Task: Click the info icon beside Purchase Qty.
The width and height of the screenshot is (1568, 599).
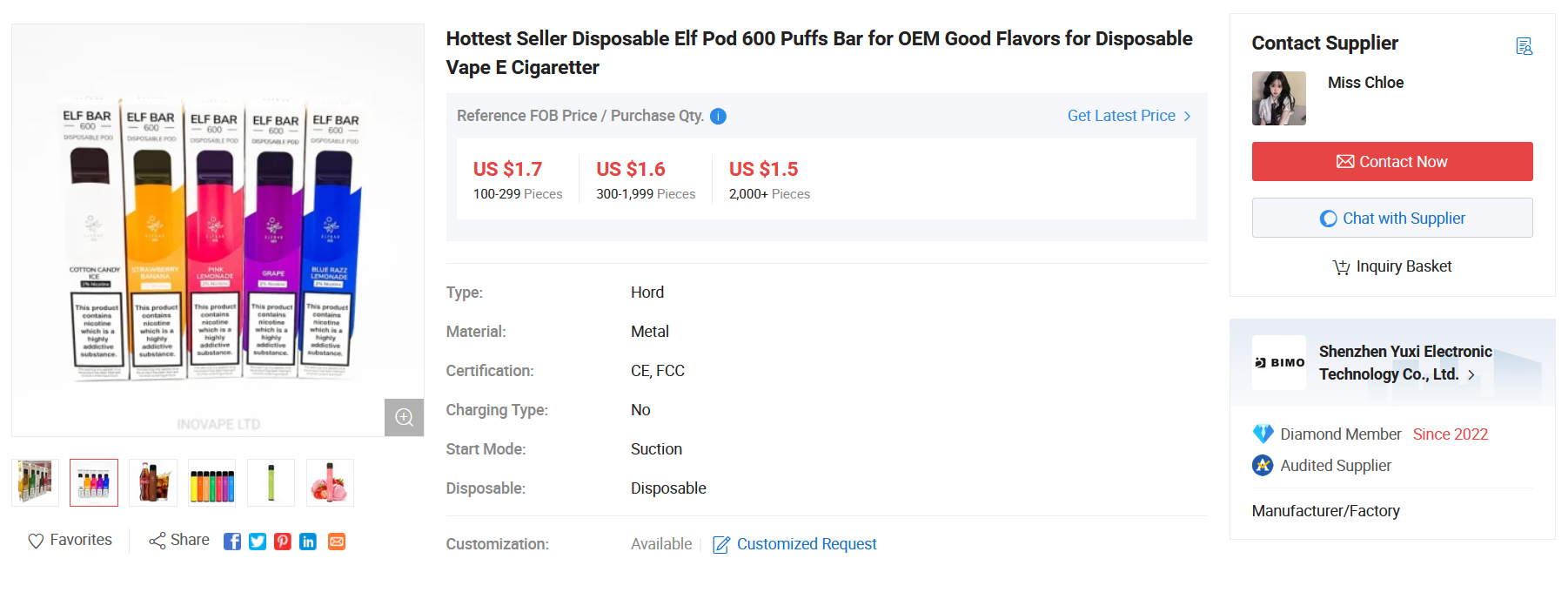Action: [x=718, y=117]
